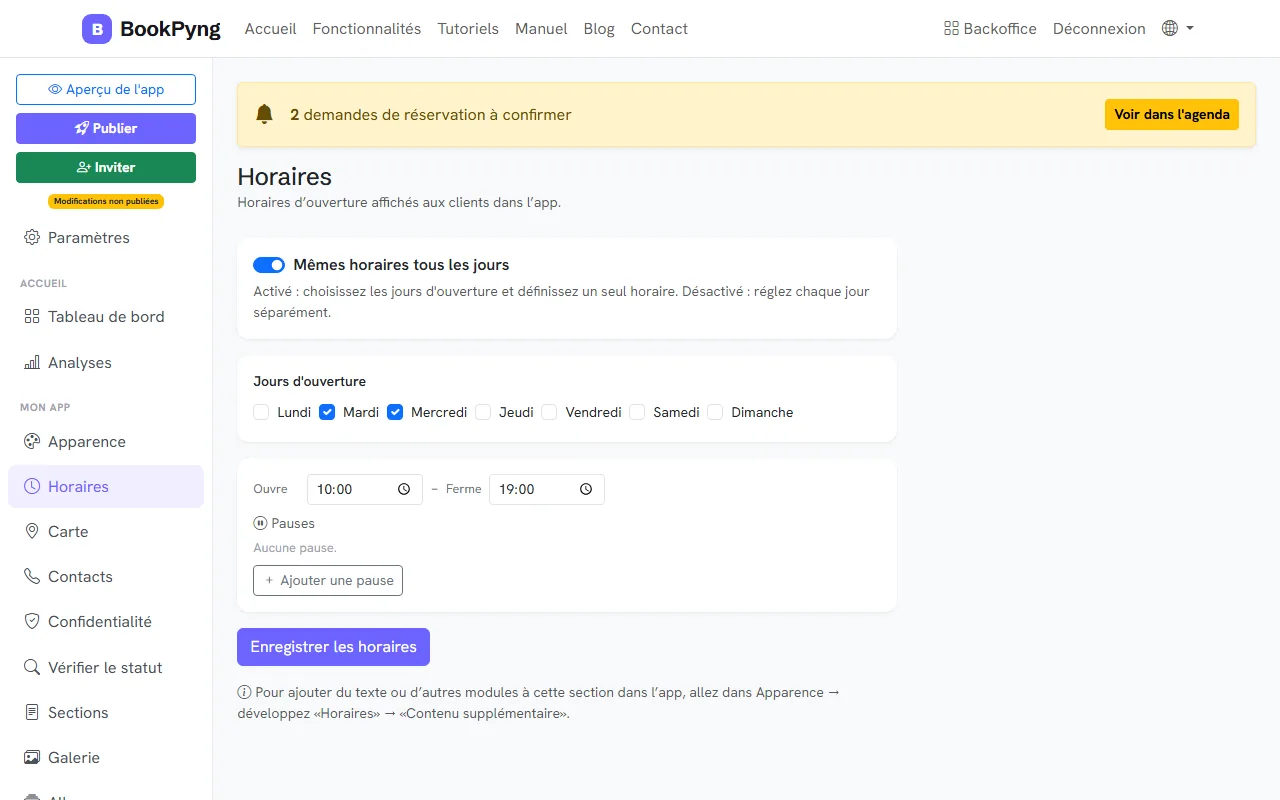Click the globe language icon
The height and width of the screenshot is (800, 1280).
pyautogui.click(x=1170, y=28)
